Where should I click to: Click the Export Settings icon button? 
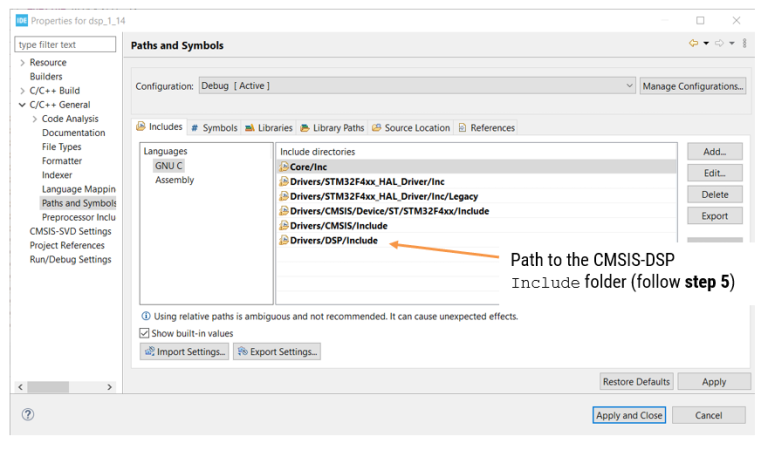click(277, 352)
